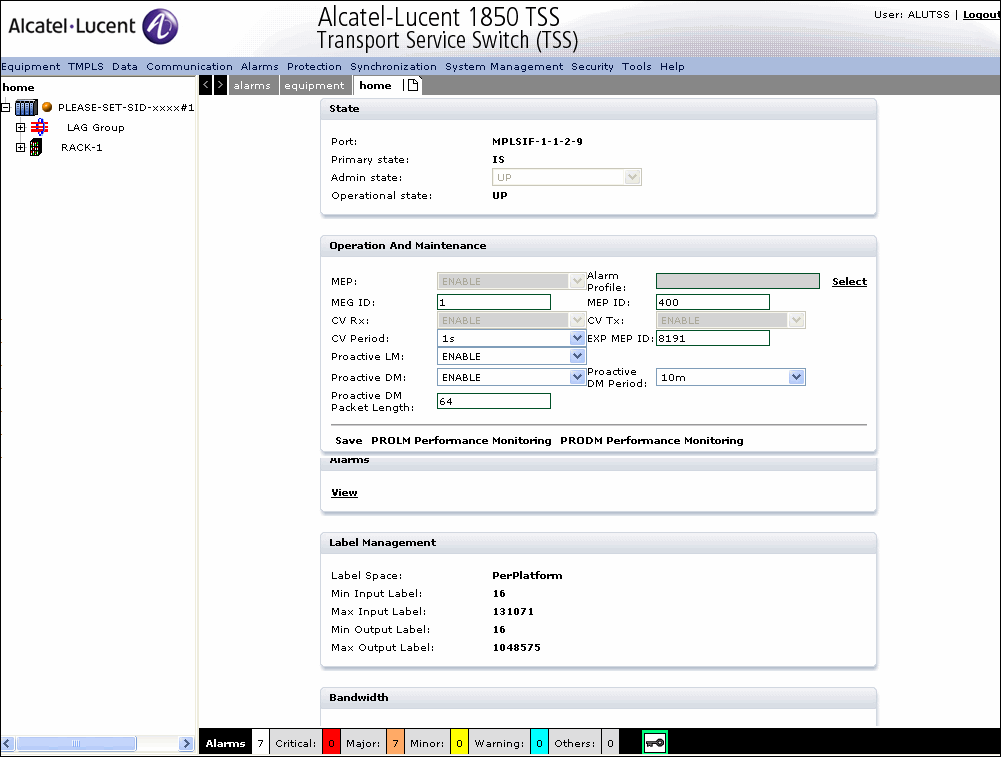Viewport: 1001px width, 757px height.
Task: Open the Proactive DM Period dropdown
Action: coord(730,377)
